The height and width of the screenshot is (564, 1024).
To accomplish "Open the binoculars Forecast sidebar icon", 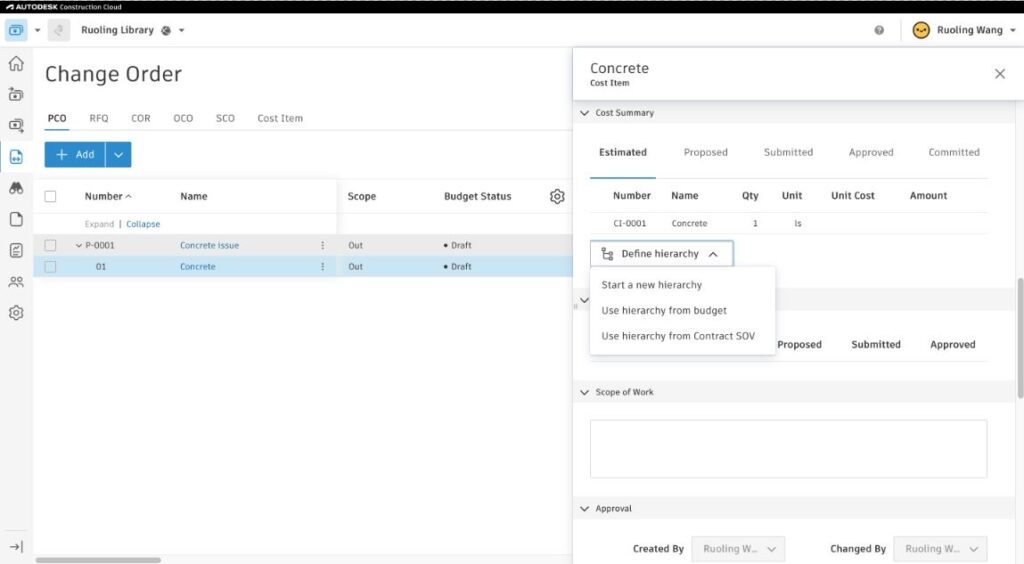I will [16, 188].
